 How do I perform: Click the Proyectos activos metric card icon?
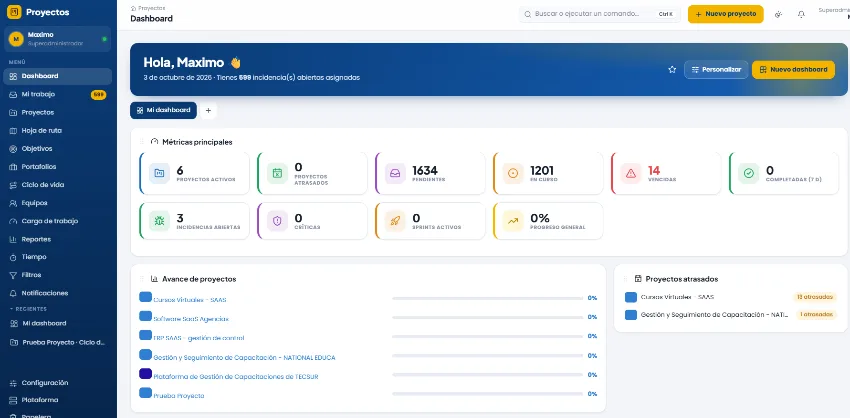[159, 173]
